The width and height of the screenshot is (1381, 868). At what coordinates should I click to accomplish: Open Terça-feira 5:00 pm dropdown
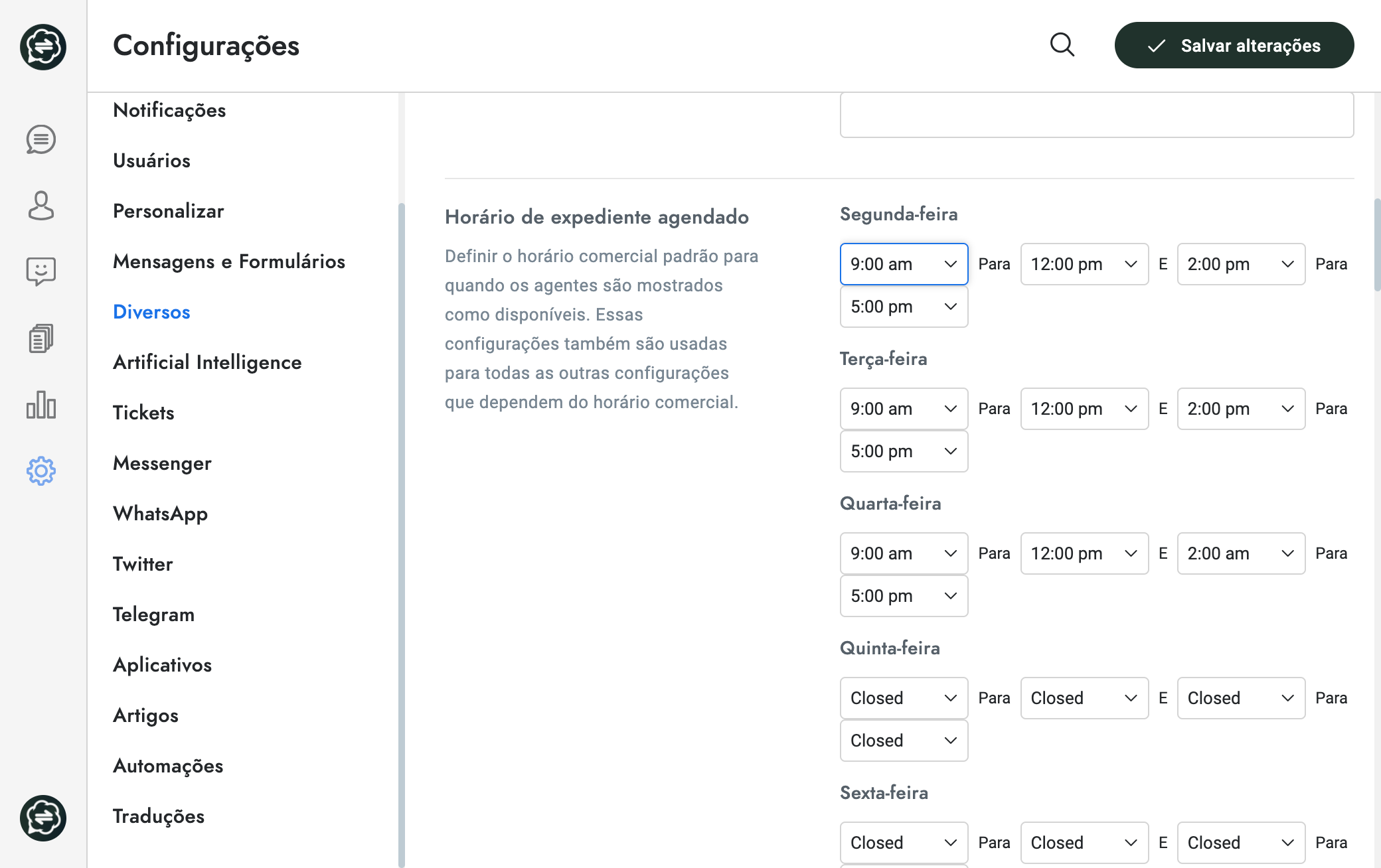pyautogui.click(x=904, y=451)
